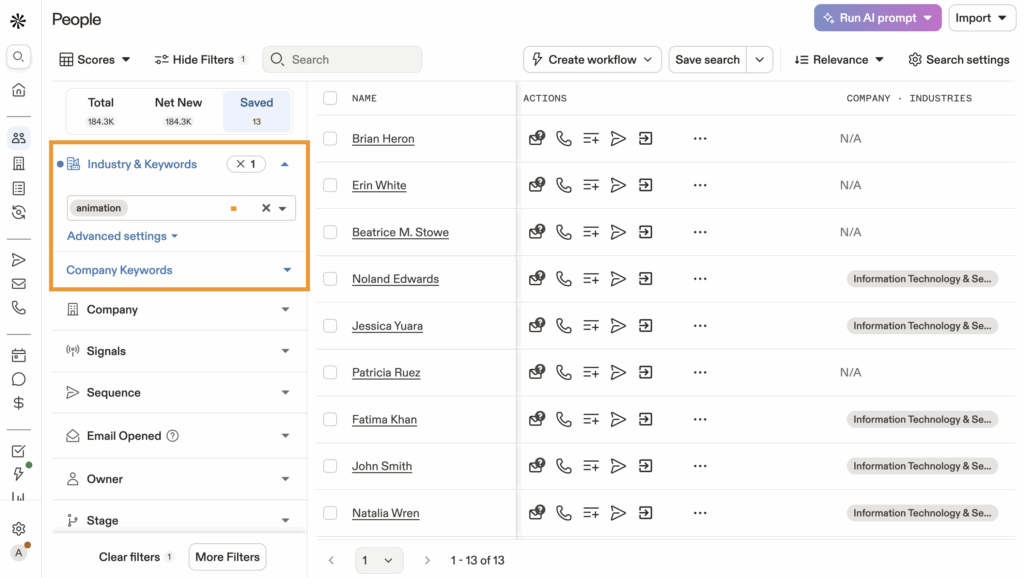Viewport: 1024px width, 578px height.
Task: Switch to the Total tab
Action: [x=101, y=110]
